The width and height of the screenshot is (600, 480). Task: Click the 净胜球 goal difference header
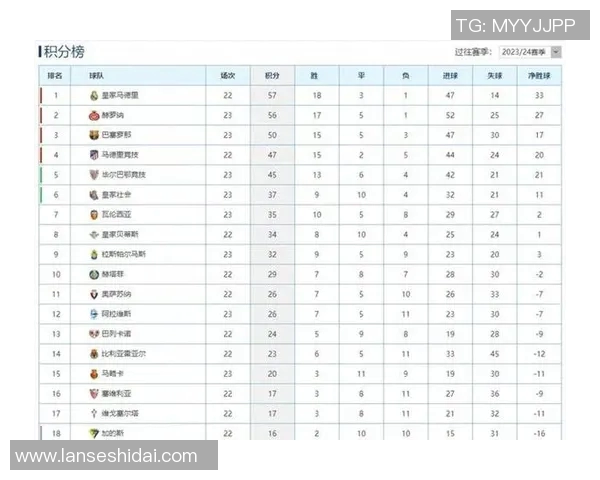pos(539,75)
